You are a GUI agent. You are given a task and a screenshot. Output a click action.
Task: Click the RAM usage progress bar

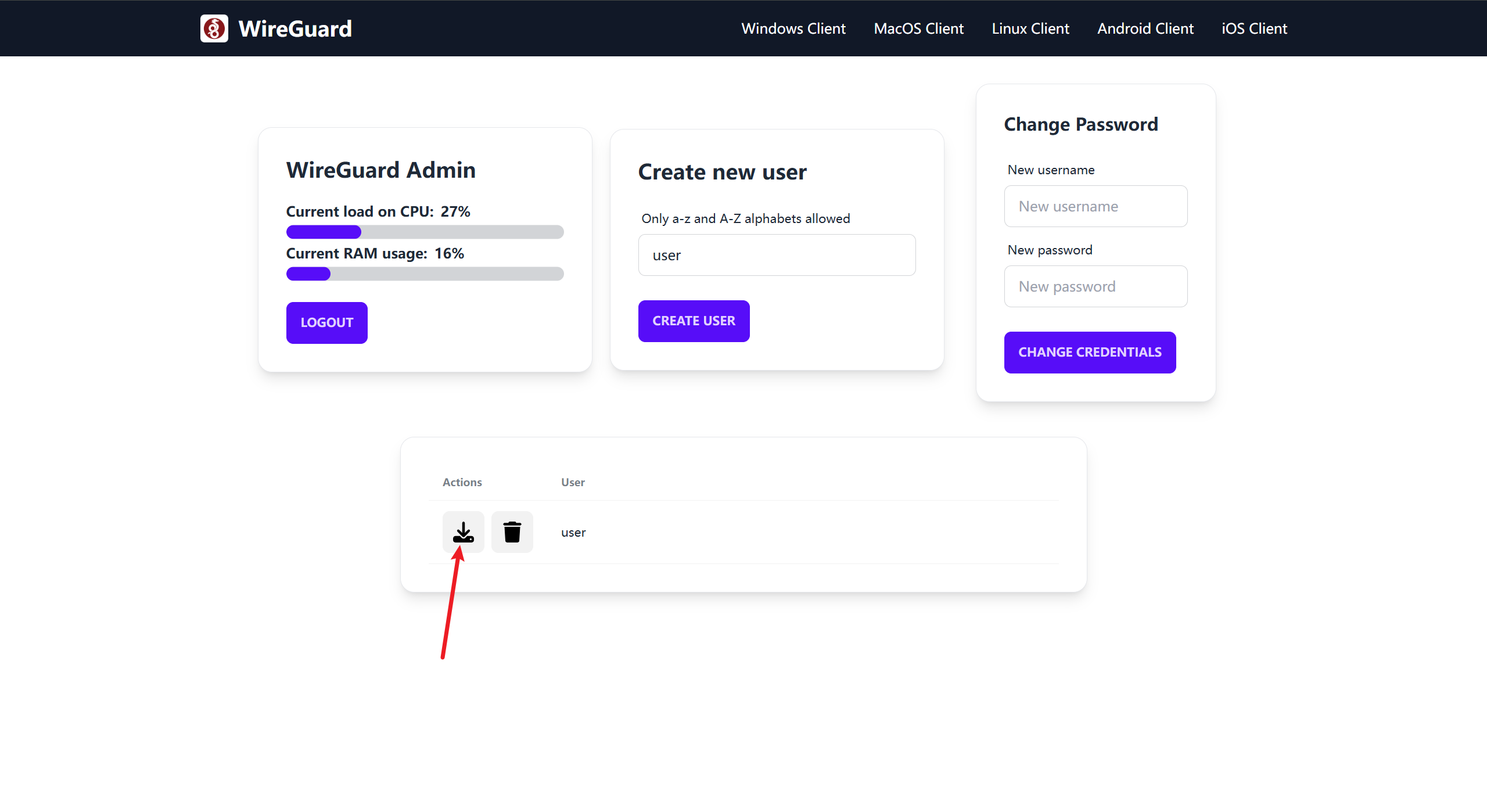425,274
